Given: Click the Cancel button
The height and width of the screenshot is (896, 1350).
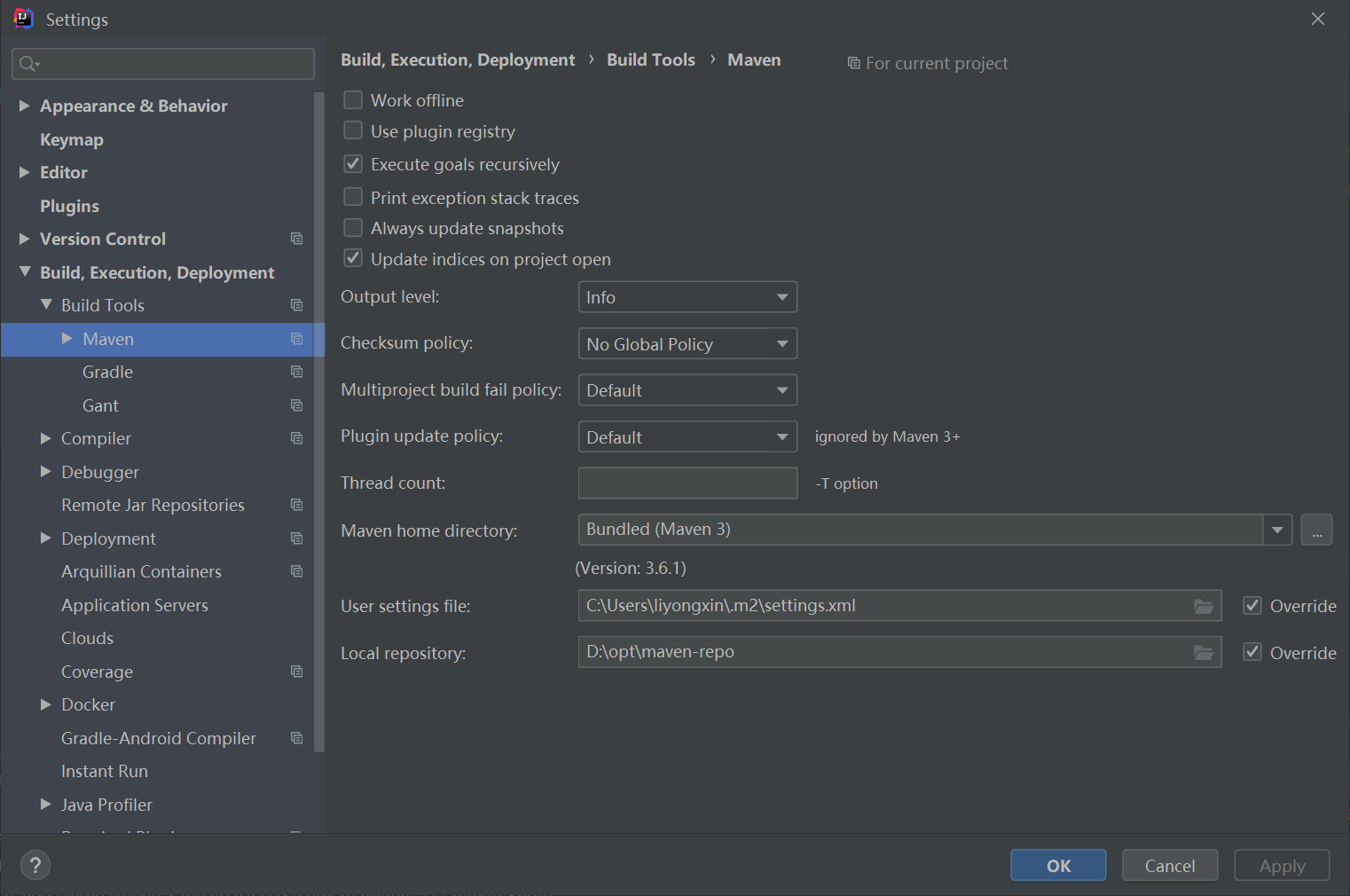Looking at the screenshot, I should [1169, 866].
